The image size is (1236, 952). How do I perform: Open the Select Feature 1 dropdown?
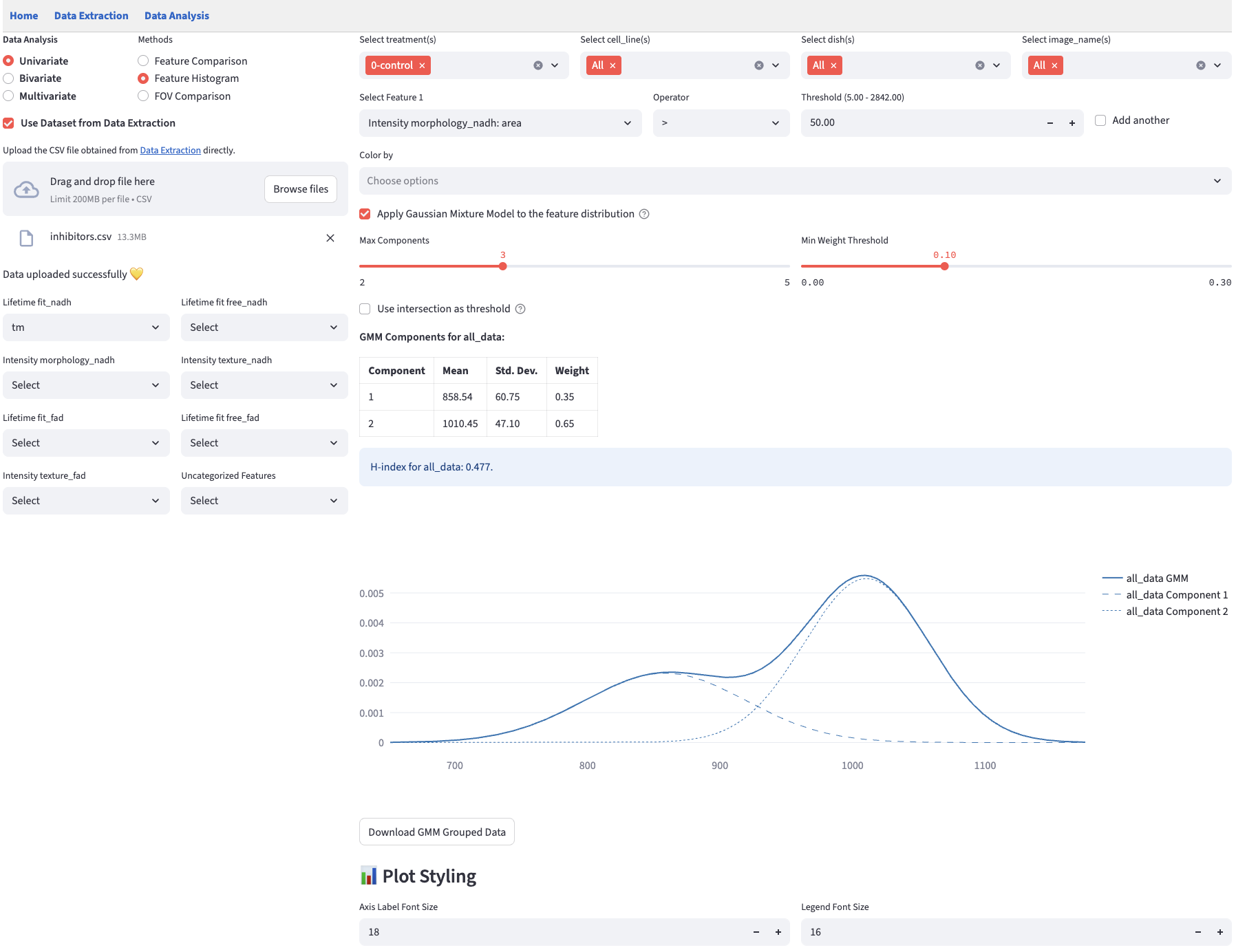pyautogui.click(x=500, y=123)
